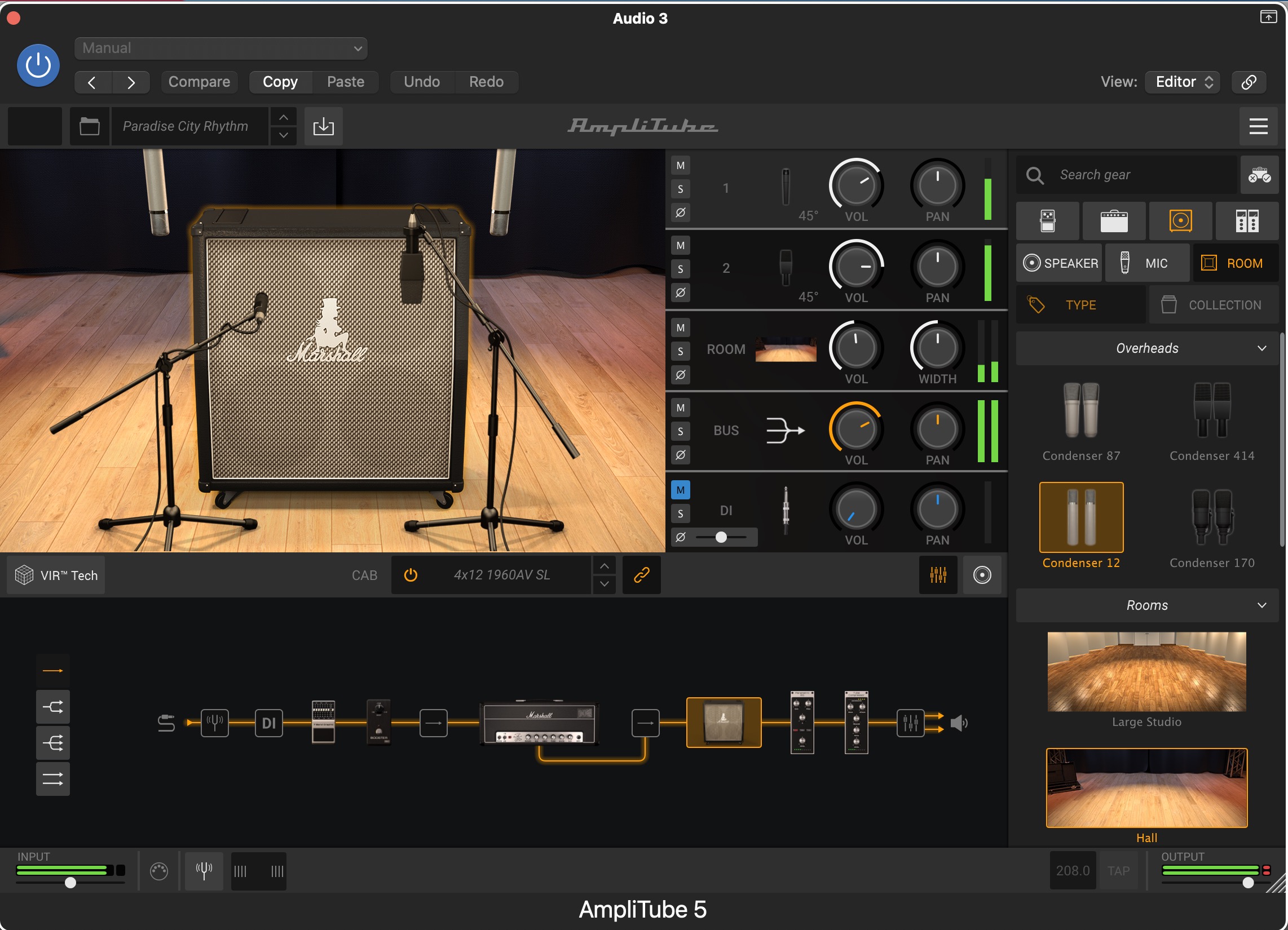Mute mic channel 2
This screenshot has width=1288, height=930.
[x=680, y=246]
